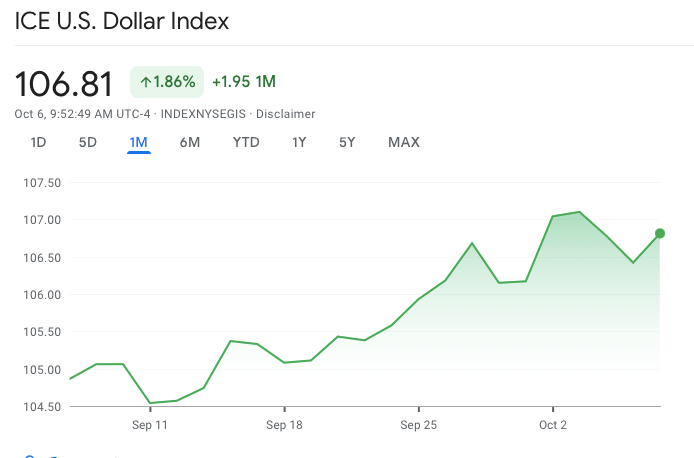694x458 pixels.
Task: Click the Sep 25 x-axis date label
Action: 419,424
